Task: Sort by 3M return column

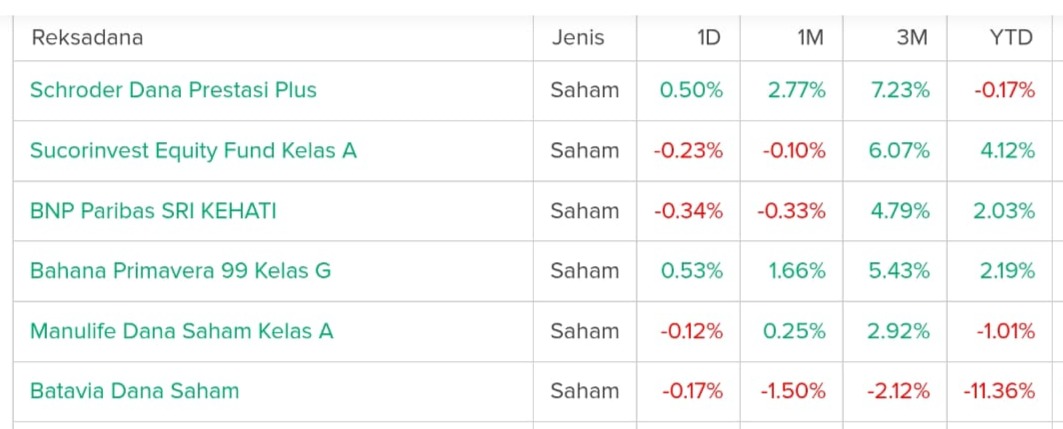Action: coord(912,38)
